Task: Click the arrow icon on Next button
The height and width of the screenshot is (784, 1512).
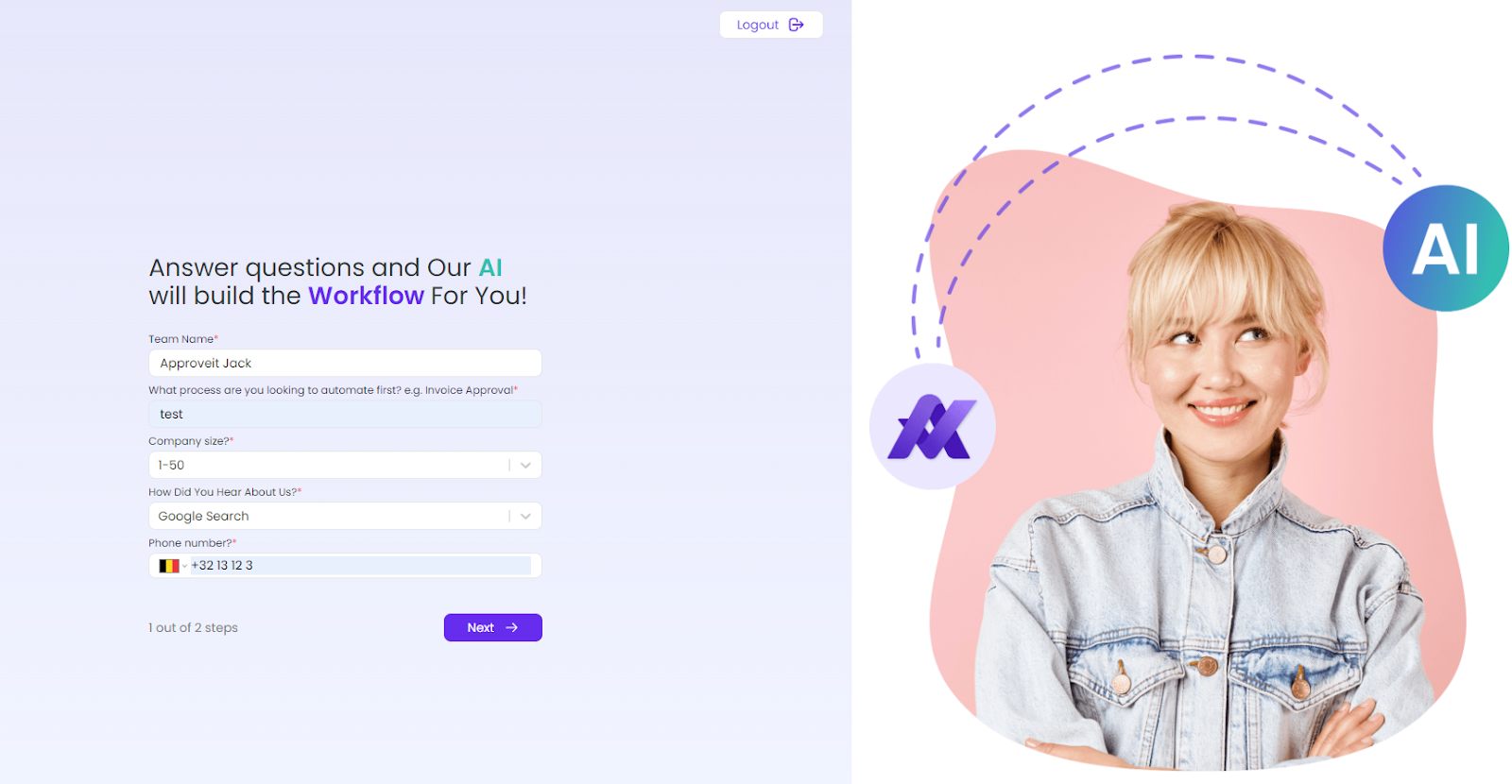Action: (x=512, y=627)
